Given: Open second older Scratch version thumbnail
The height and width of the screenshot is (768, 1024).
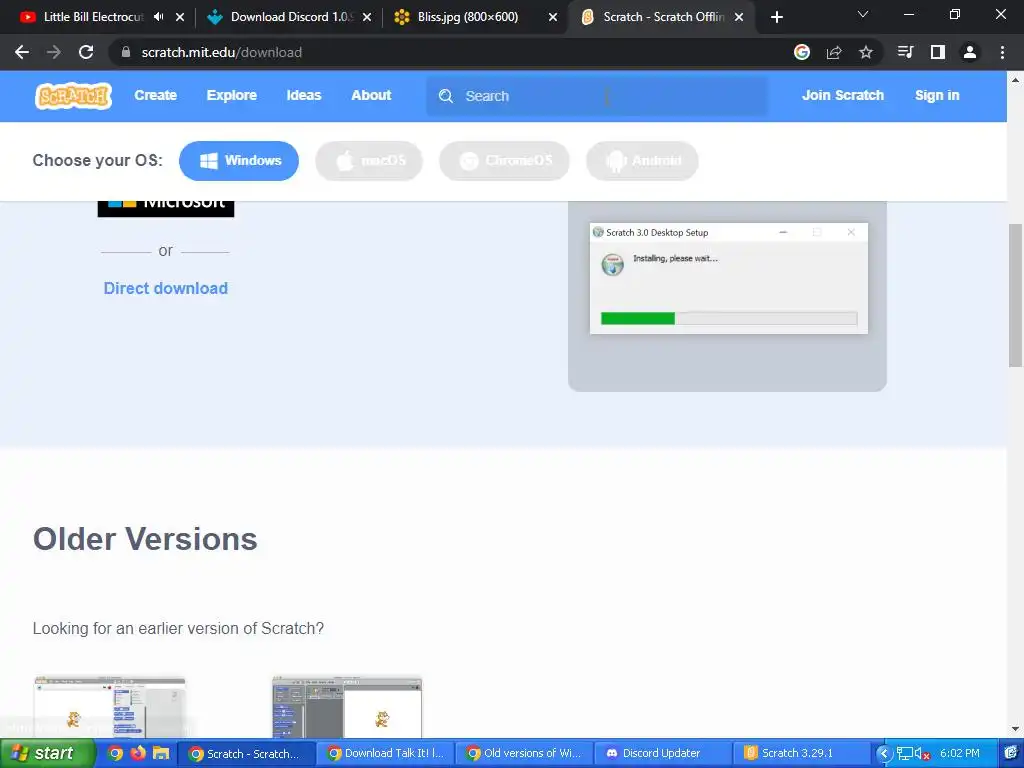Looking at the screenshot, I should 347,708.
